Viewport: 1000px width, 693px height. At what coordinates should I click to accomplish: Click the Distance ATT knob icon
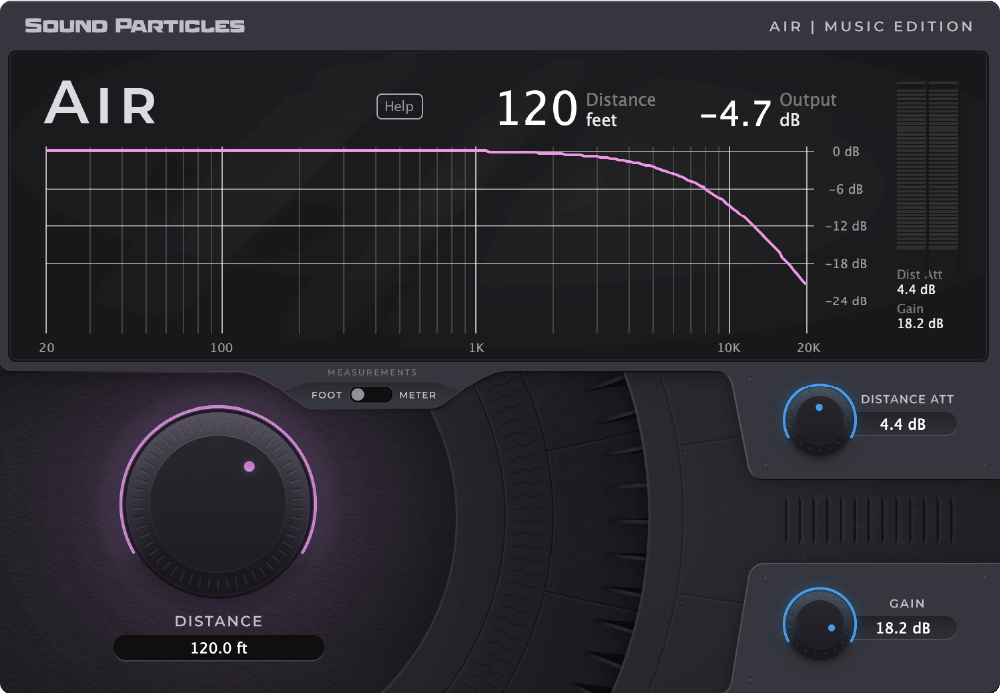(x=819, y=421)
